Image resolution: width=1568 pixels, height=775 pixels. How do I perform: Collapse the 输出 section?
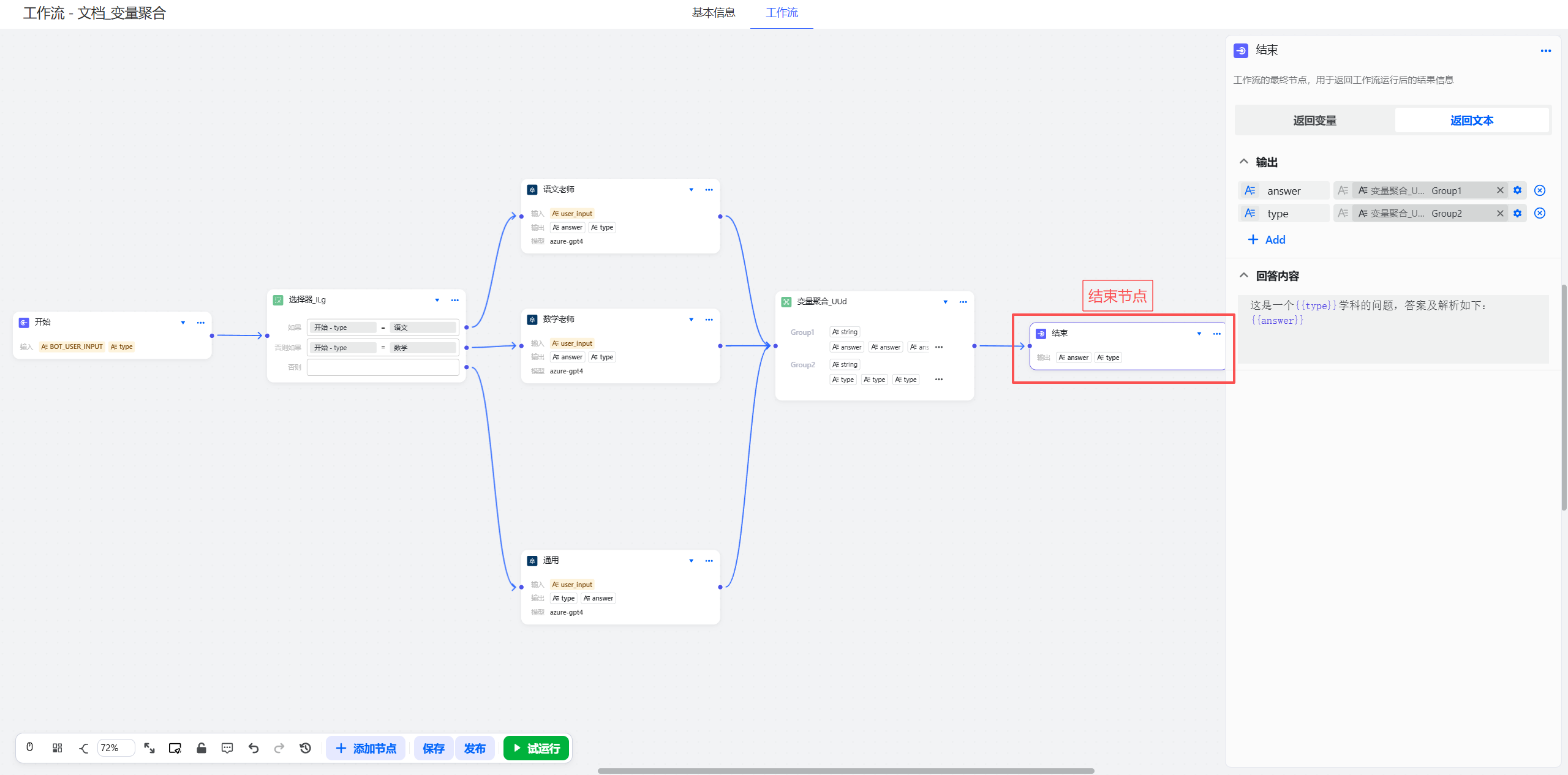(1243, 162)
